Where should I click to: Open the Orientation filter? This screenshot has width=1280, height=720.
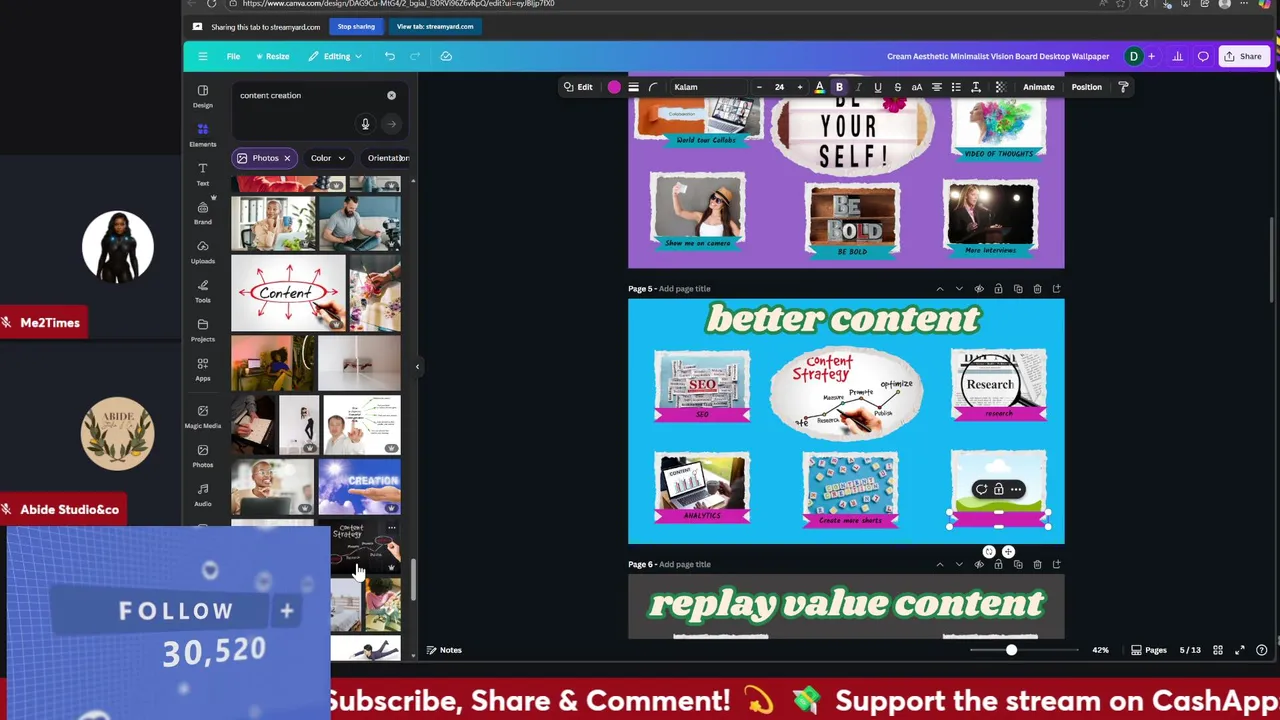coord(387,158)
